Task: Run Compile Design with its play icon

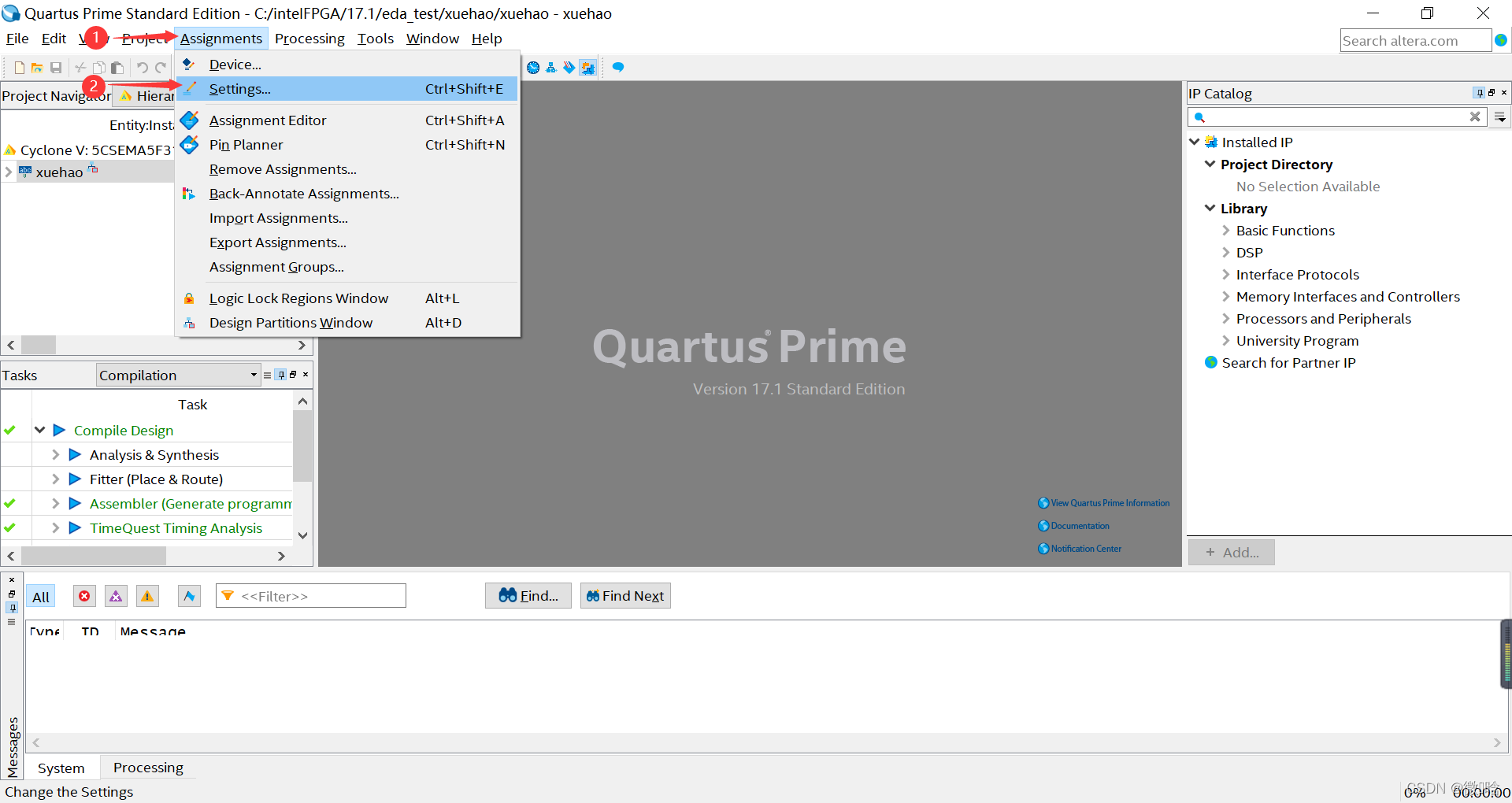Action: click(59, 430)
